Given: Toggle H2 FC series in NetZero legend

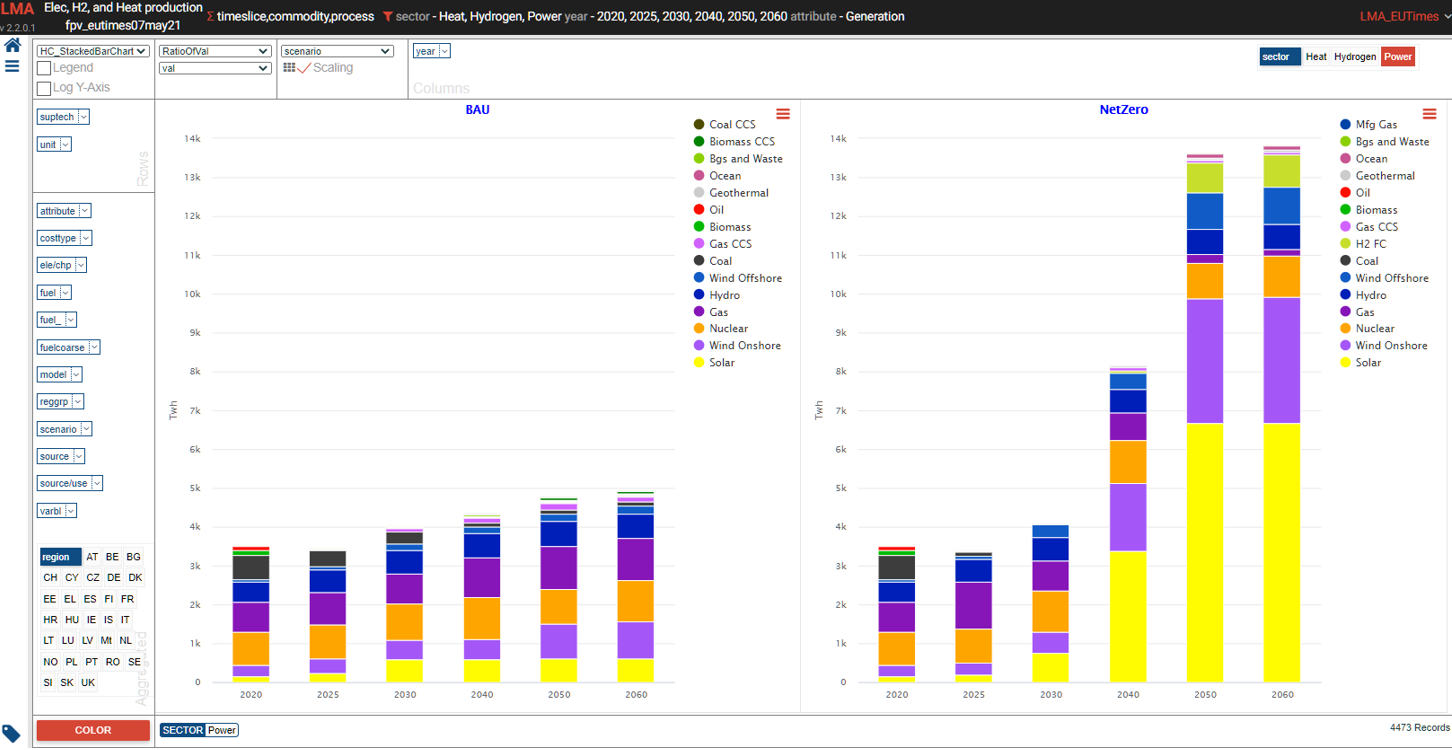Looking at the screenshot, I should 1362,244.
